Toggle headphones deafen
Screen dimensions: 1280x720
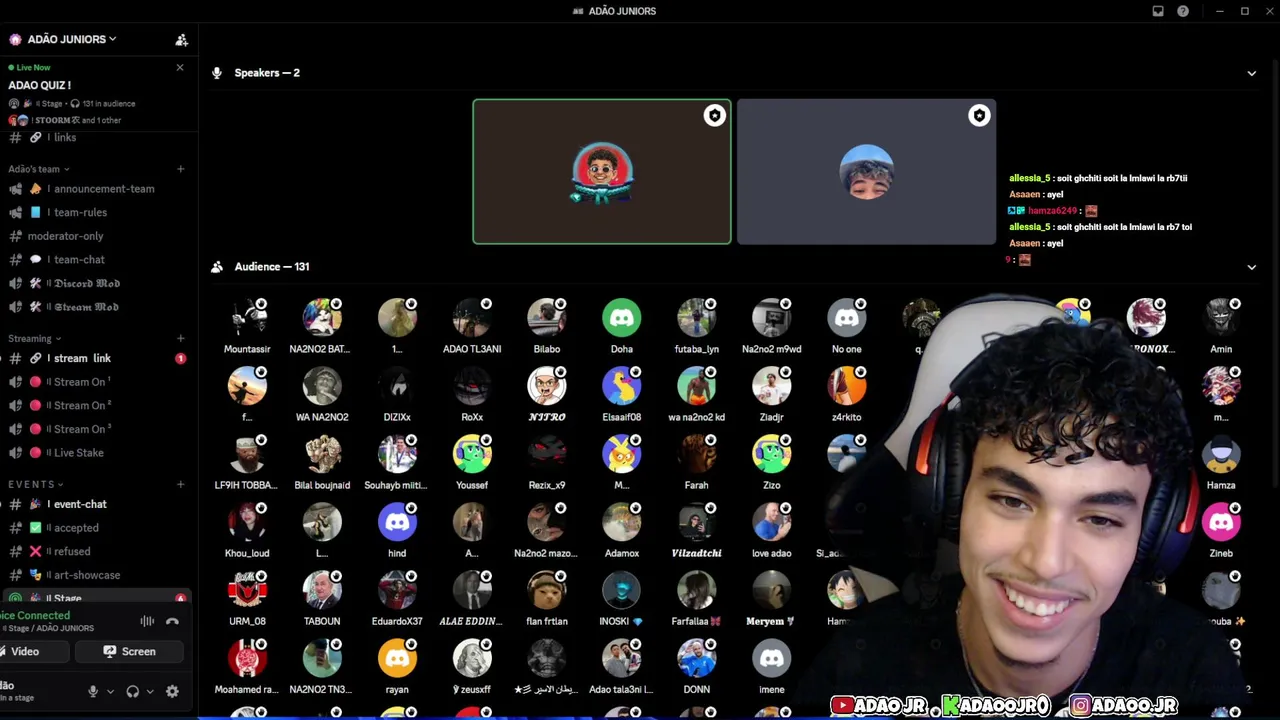coord(132,691)
